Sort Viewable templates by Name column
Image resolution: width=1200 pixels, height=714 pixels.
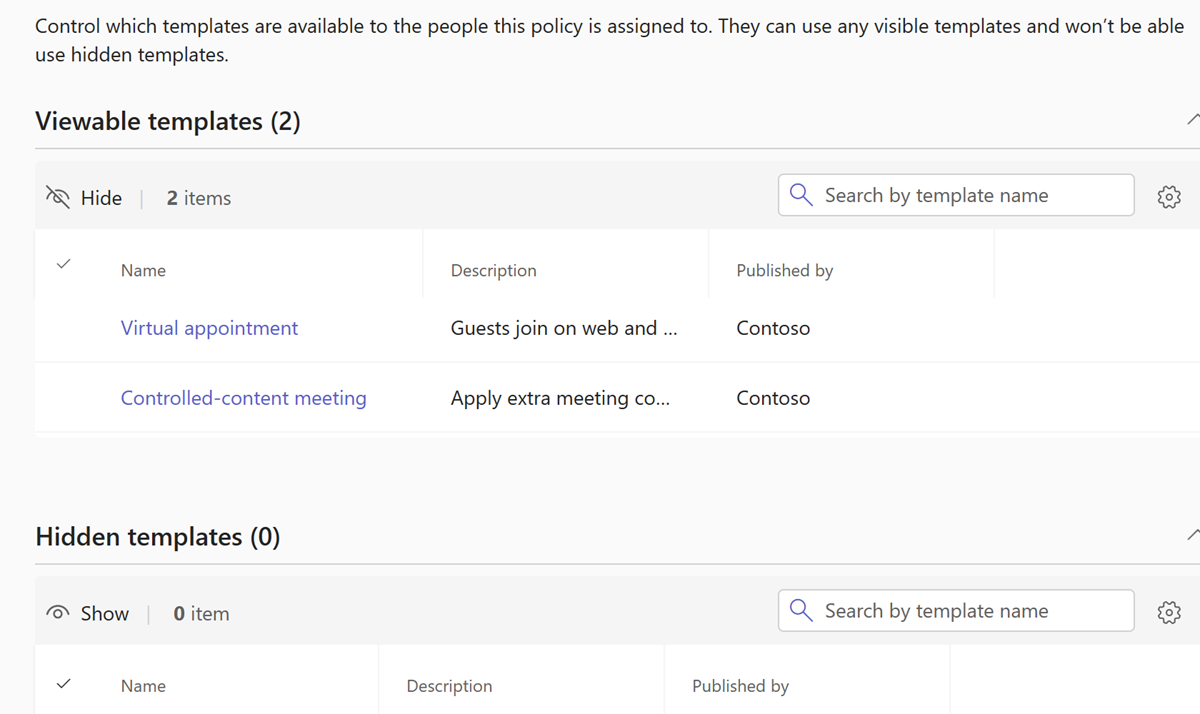coord(143,270)
